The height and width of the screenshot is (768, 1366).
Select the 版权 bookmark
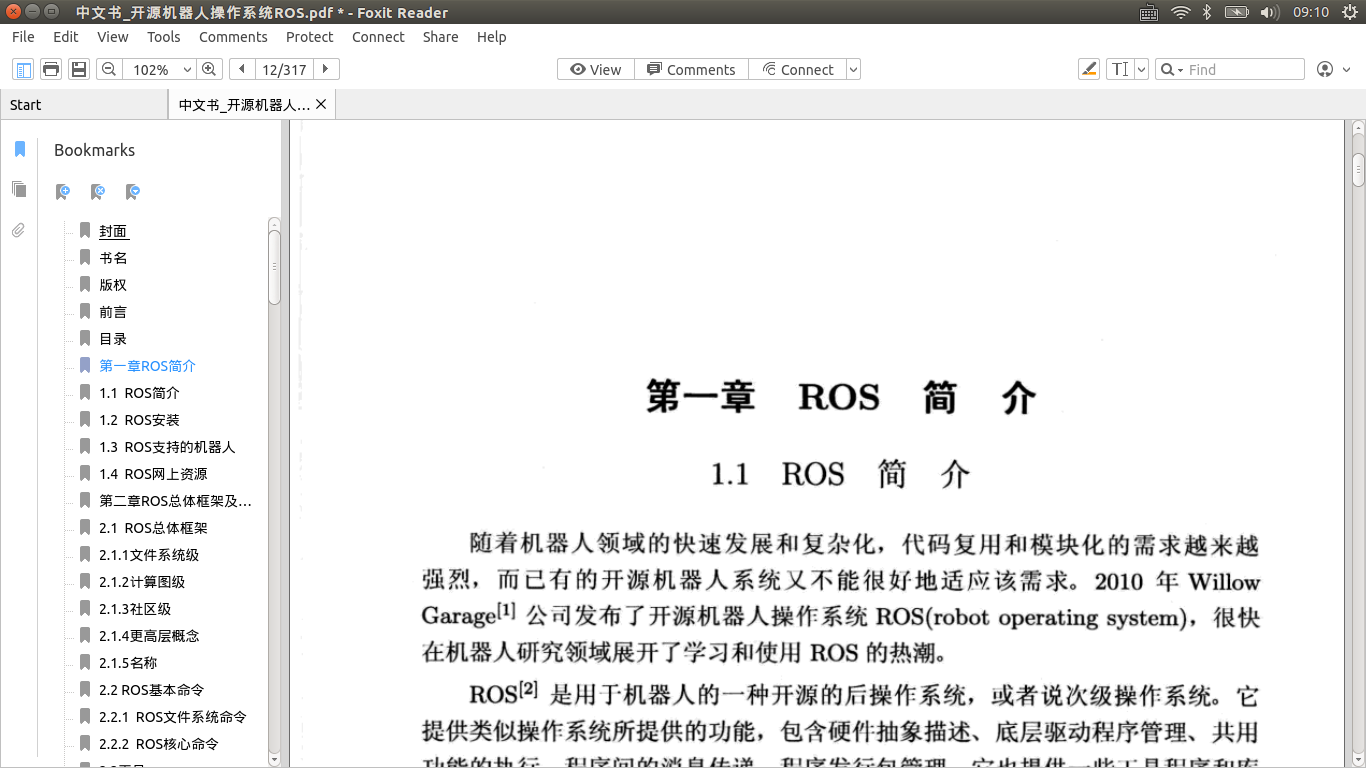(x=113, y=285)
